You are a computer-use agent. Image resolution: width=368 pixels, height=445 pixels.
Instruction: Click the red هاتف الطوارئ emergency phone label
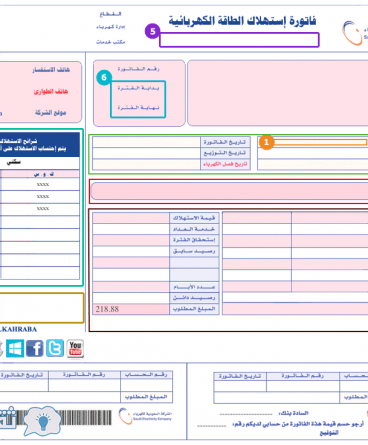click(x=51, y=91)
